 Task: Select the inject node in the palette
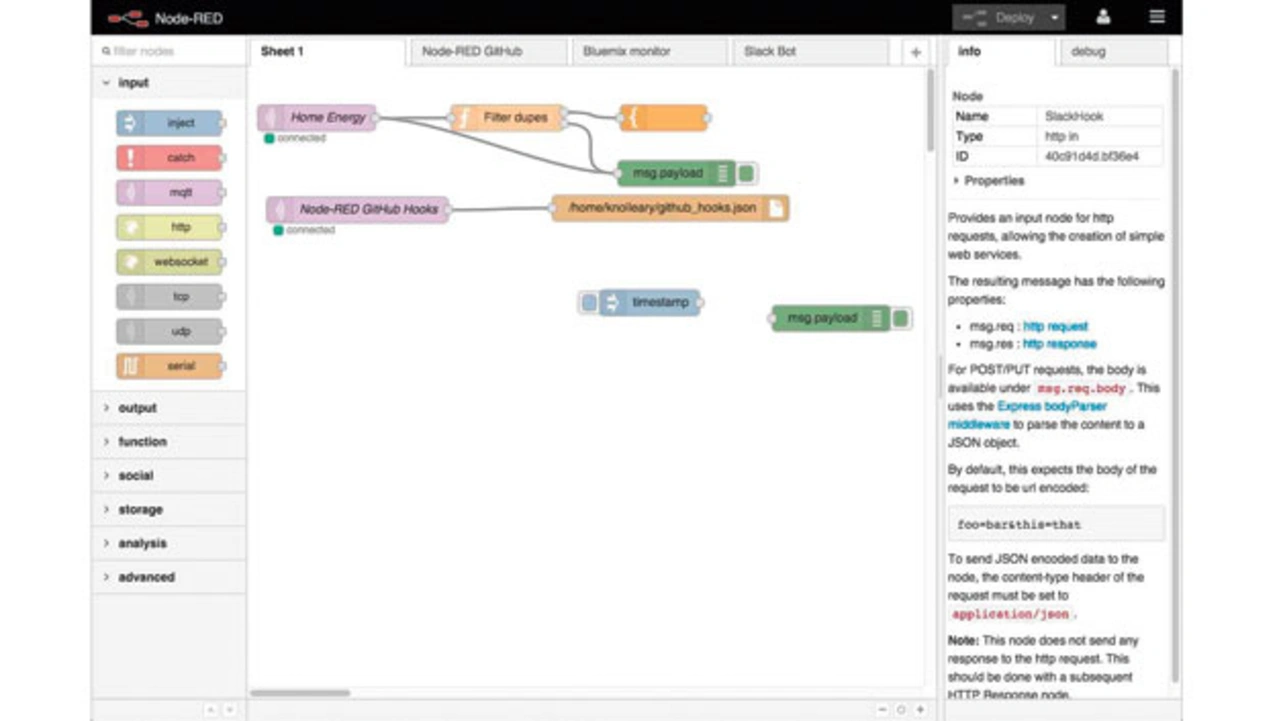169,123
